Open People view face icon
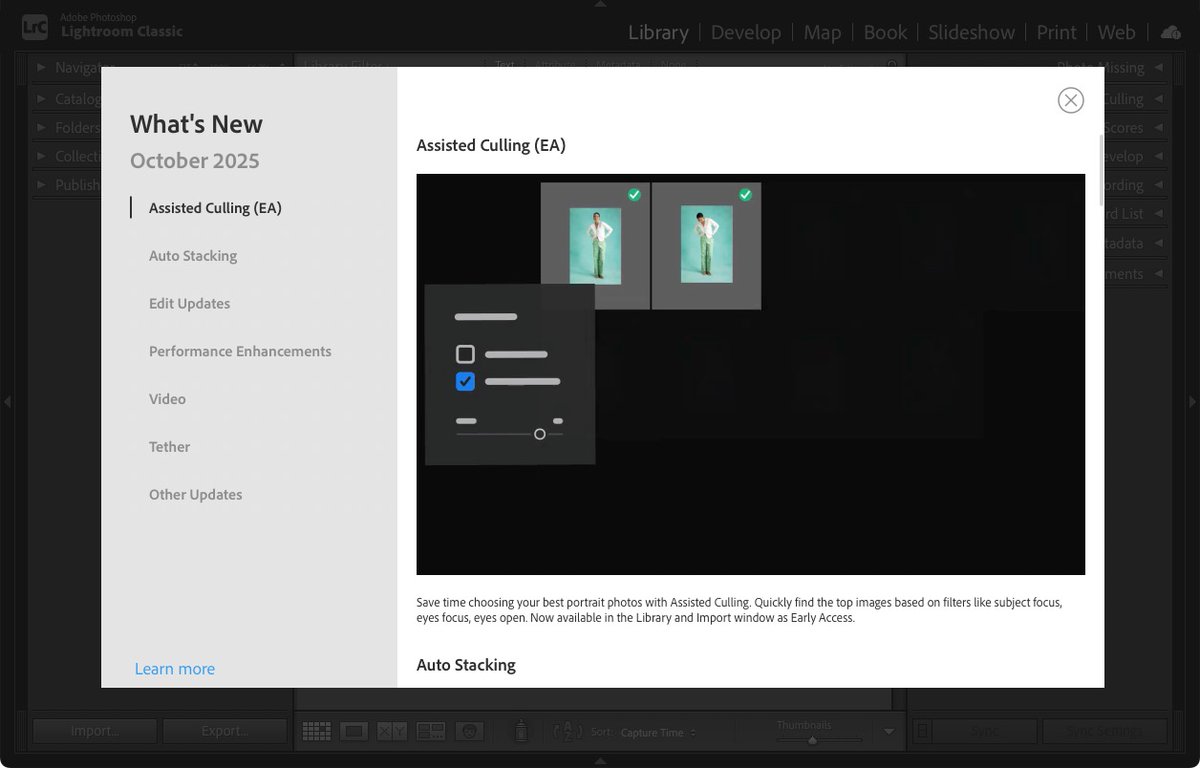1200x768 pixels. point(469,732)
